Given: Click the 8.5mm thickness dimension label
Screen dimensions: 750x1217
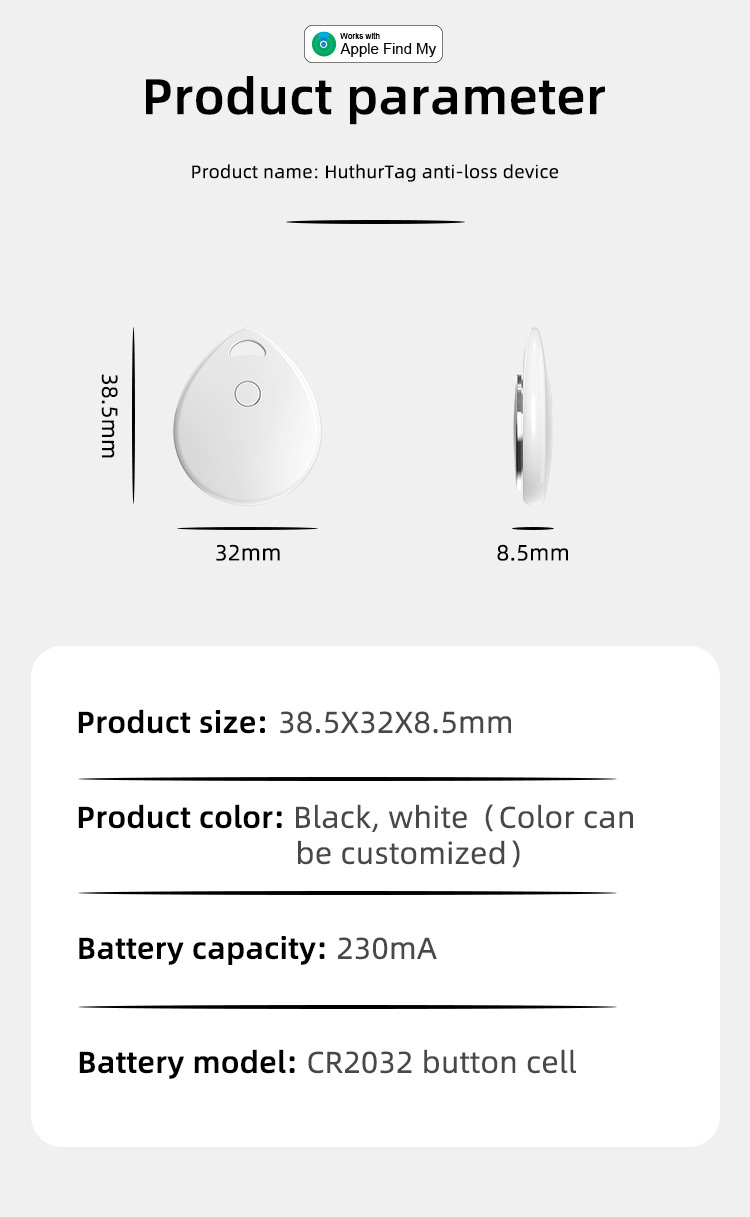Looking at the screenshot, I should [x=532, y=552].
